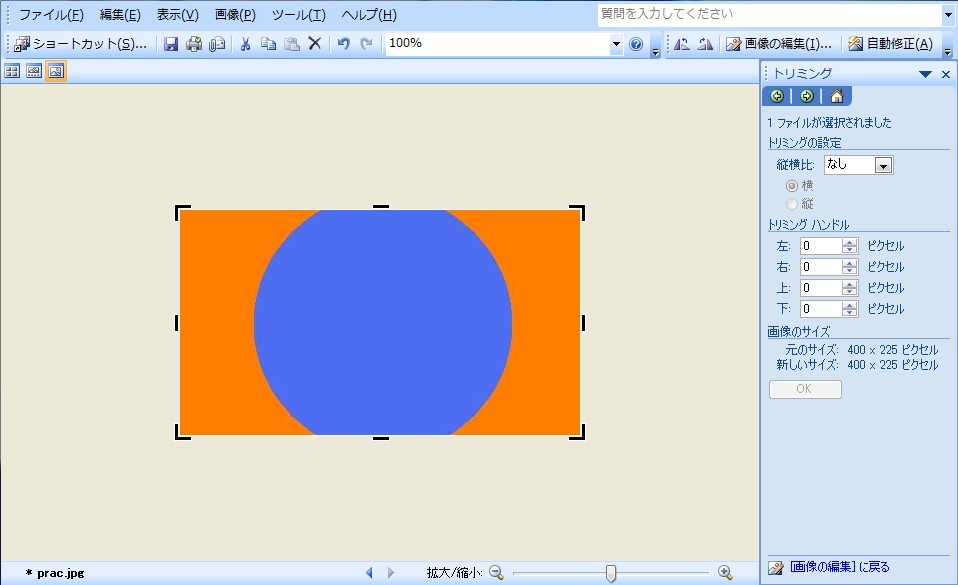Open the 画像(P) menu
This screenshot has width=958, height=585.
(235, 15)
